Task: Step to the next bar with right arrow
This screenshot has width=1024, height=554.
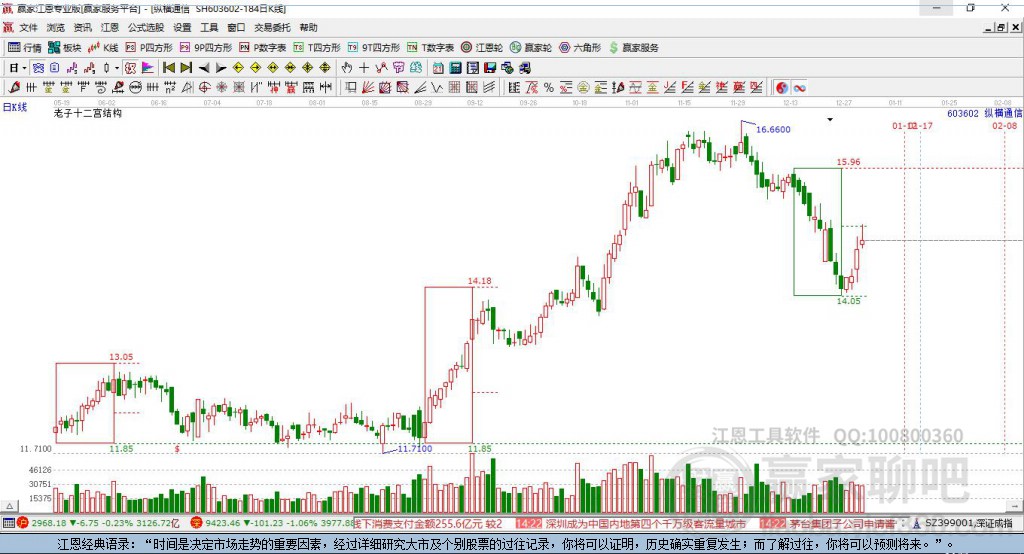Action: [221, 68]
